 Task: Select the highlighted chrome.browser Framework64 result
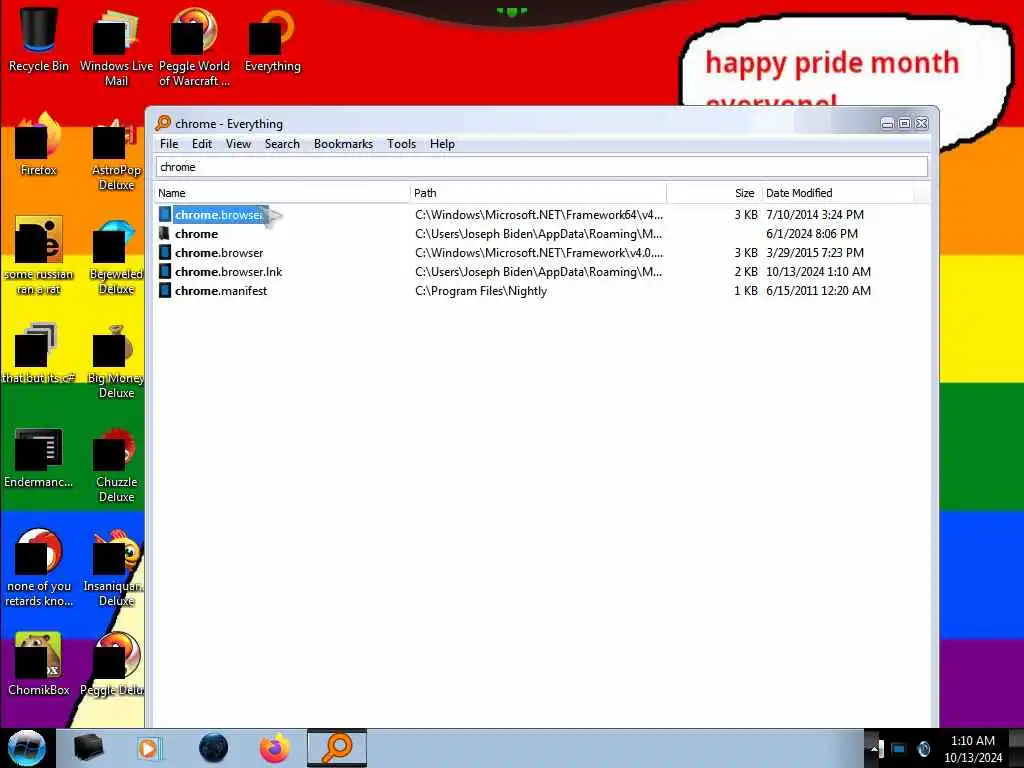[x=219, y=215]
